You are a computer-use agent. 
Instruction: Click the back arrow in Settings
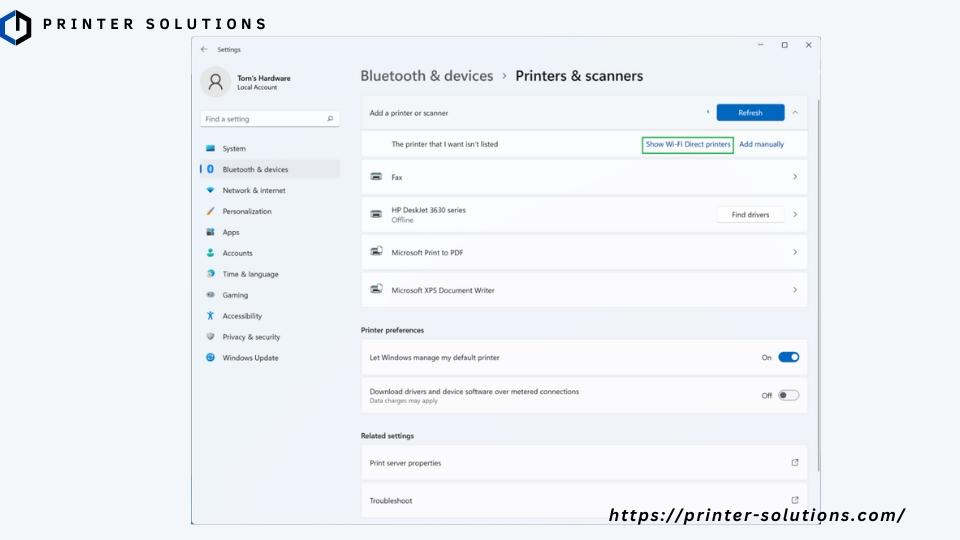(x=204, y=49)
